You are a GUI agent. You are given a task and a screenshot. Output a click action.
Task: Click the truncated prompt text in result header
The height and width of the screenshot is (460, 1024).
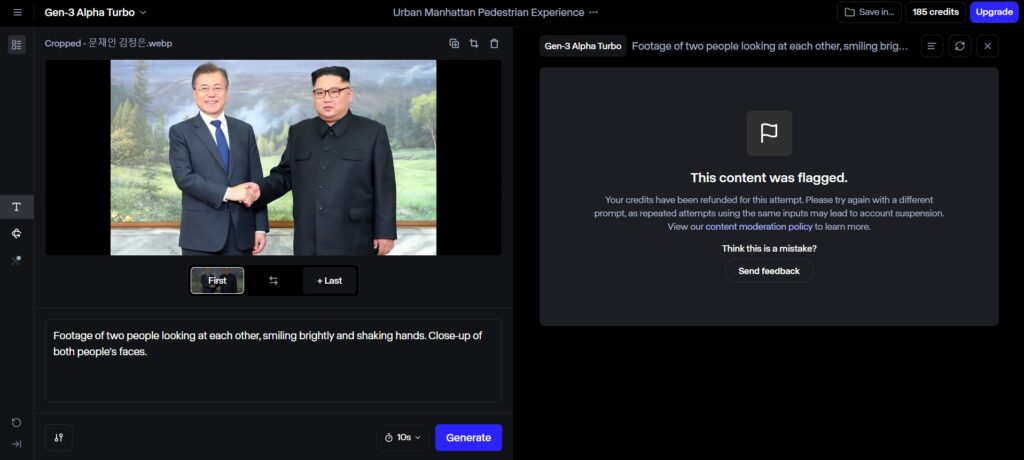[x=770, y=46]
